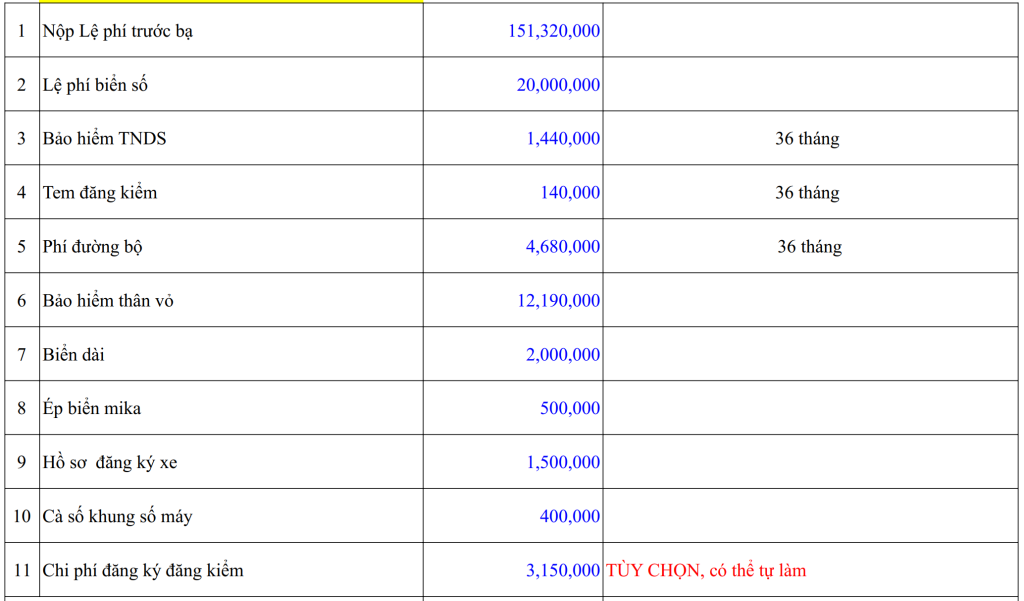Select the 'Hồ sơ đăng ký xe' cell

tap(110, 463)
